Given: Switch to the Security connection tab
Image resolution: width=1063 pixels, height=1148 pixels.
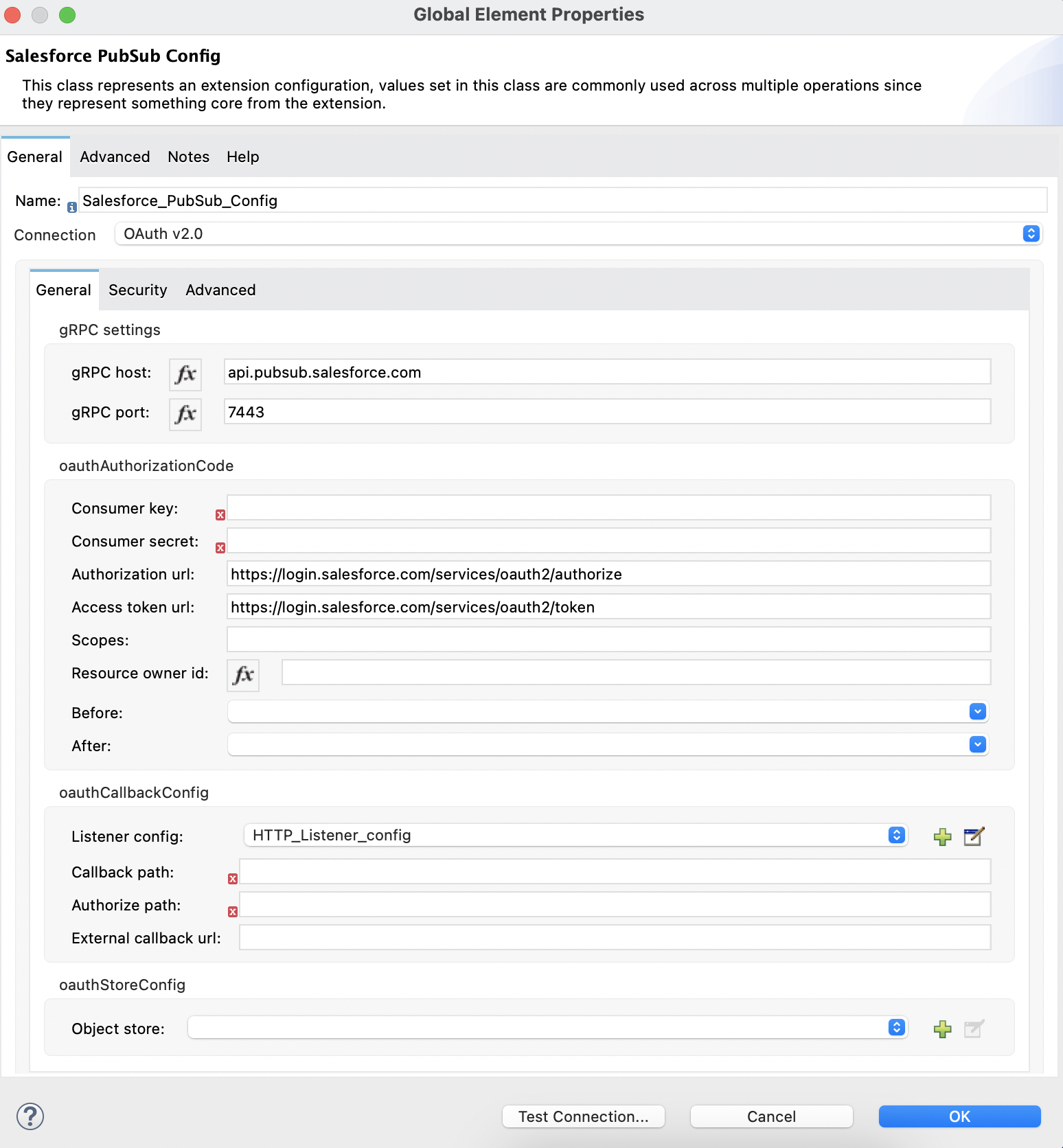Looking at the screenshot, I should (x=137, y=290).
